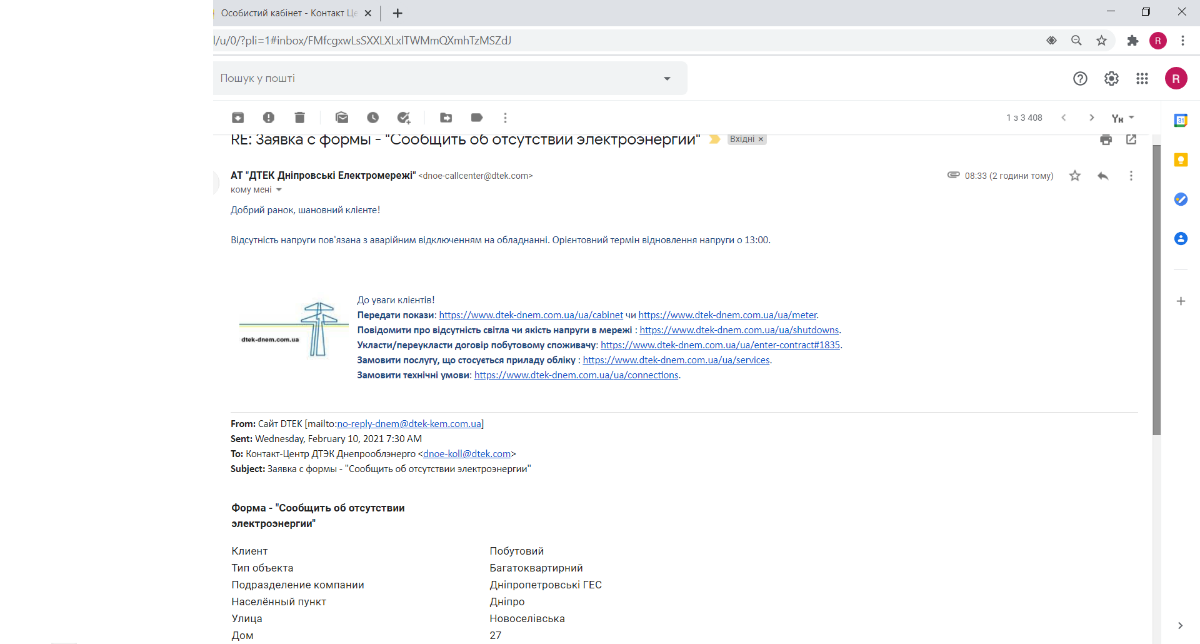The height and width of the screenshot is (644, 1200).
Task: Open the input tools language dropdown
Action: tap(1123, 118)
